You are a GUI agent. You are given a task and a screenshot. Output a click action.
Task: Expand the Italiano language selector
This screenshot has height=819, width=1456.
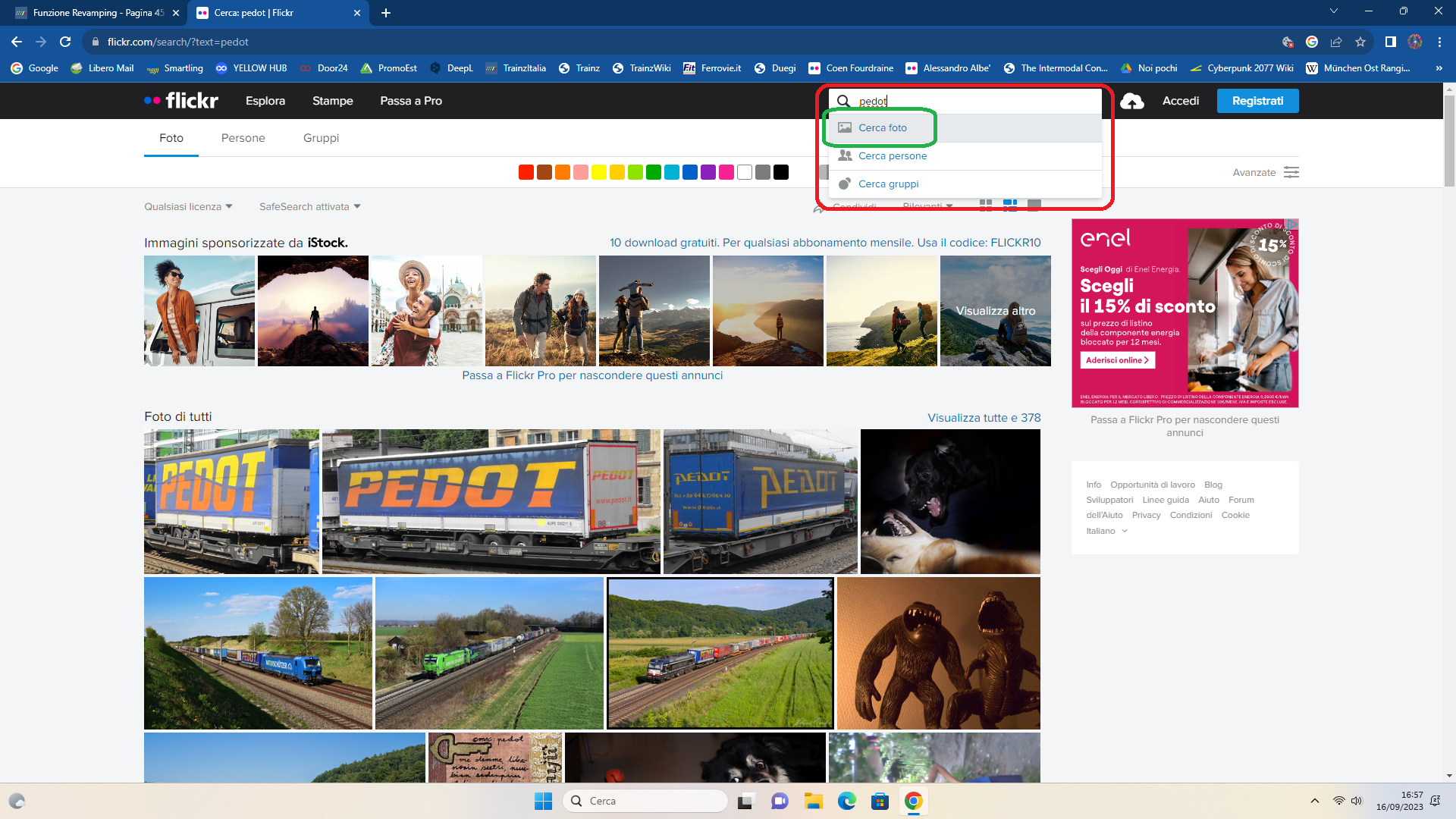click(x=1107, y=531)
